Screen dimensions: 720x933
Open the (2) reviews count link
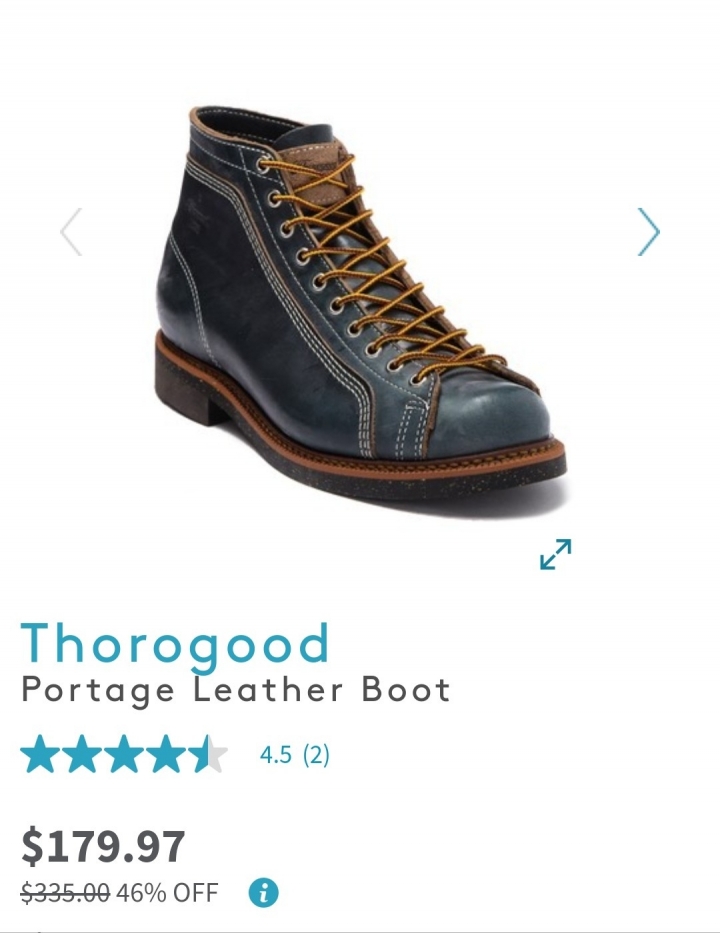316,755
